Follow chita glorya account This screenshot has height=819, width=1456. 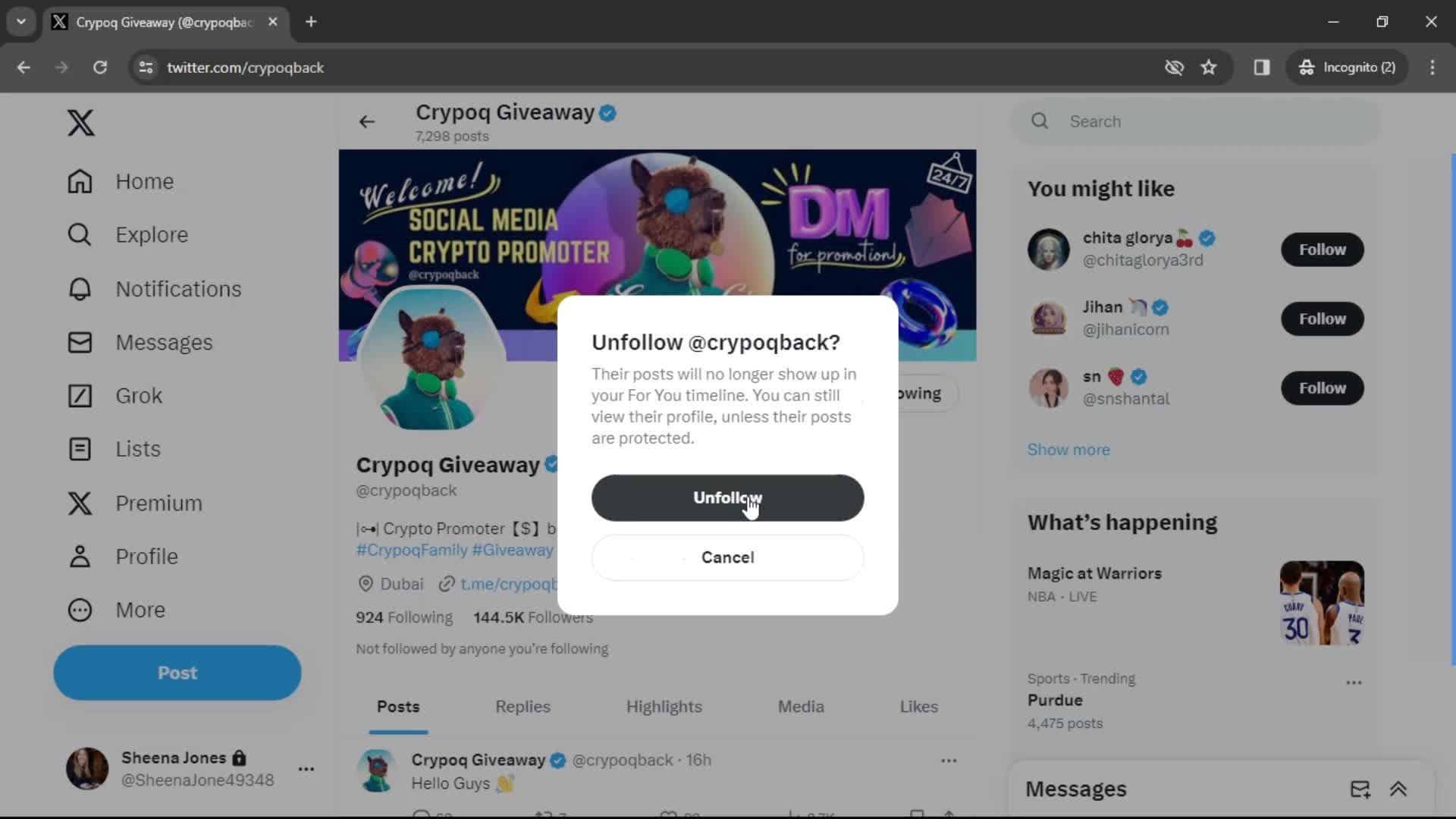tap(1323, 249)
